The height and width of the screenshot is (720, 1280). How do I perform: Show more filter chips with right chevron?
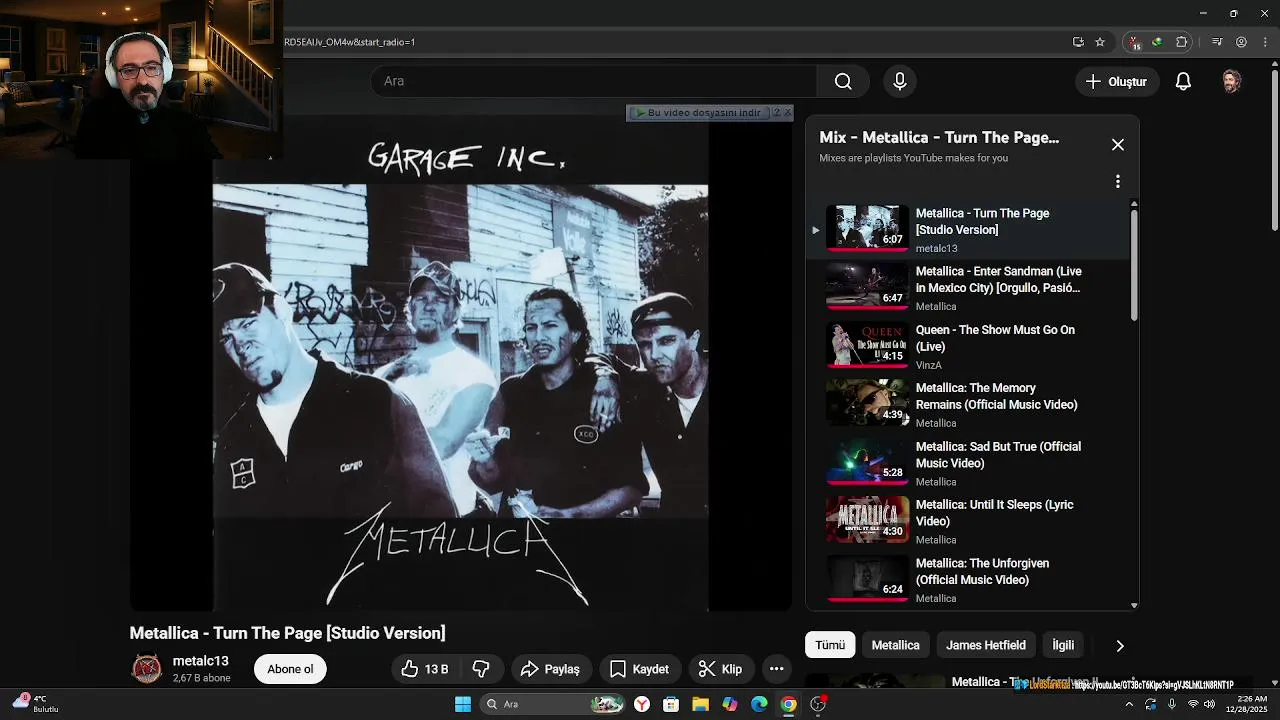pos(1119,646)
